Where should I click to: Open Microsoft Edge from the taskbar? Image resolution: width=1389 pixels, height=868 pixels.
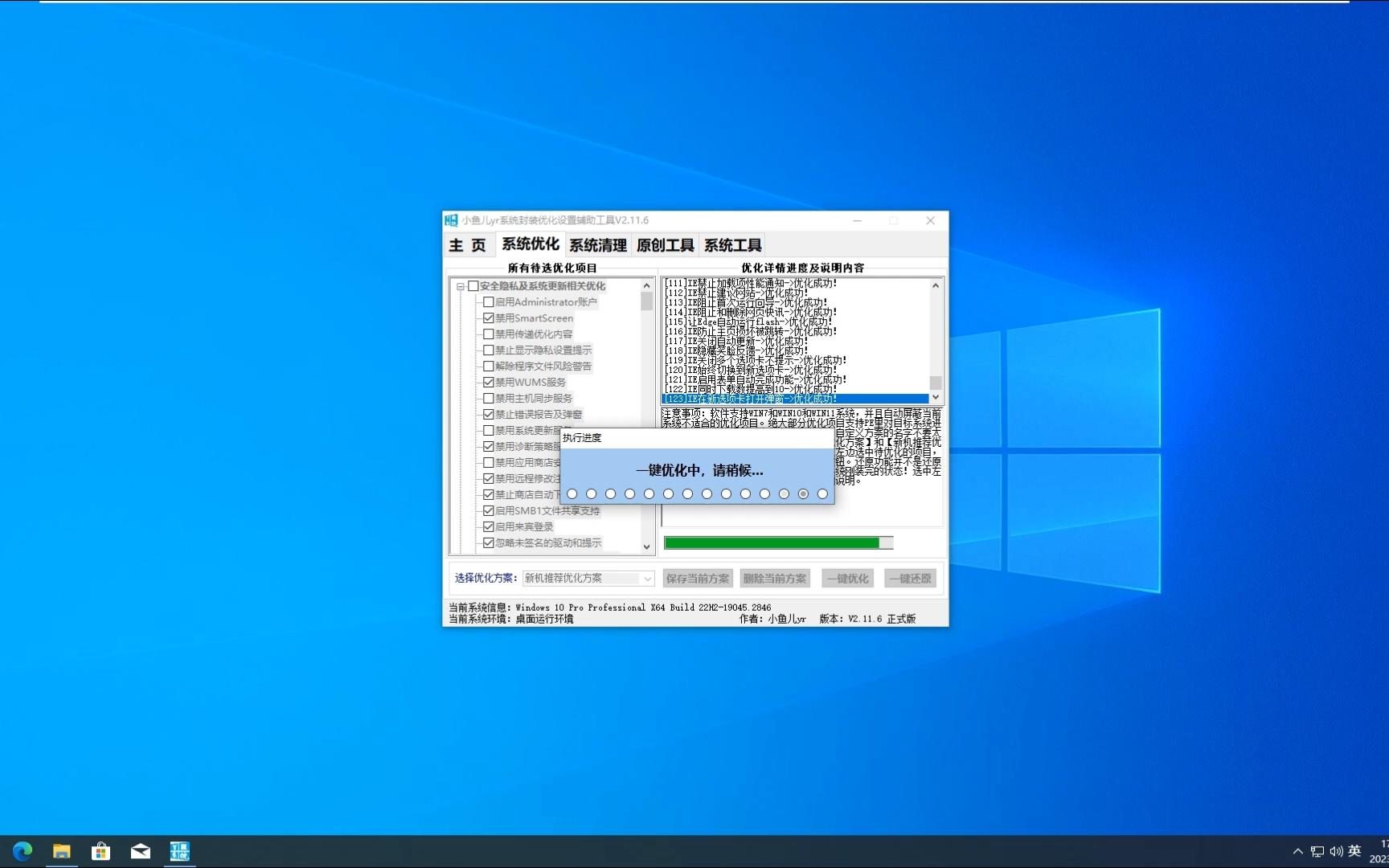pos(23,851)
